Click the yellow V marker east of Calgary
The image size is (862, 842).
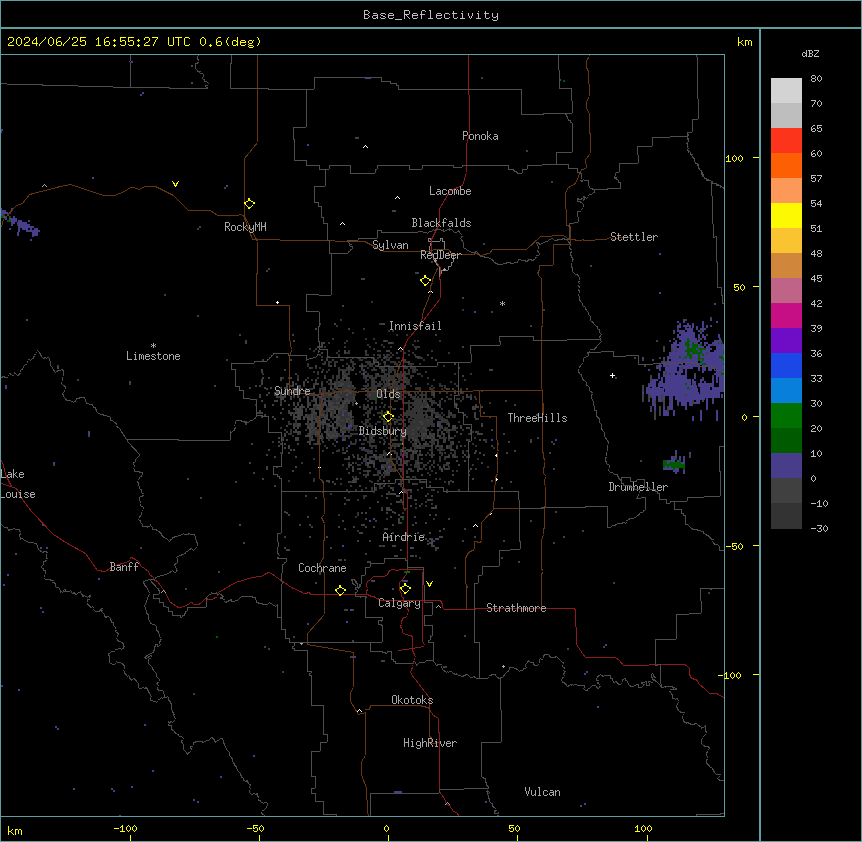tap(429, 584)
